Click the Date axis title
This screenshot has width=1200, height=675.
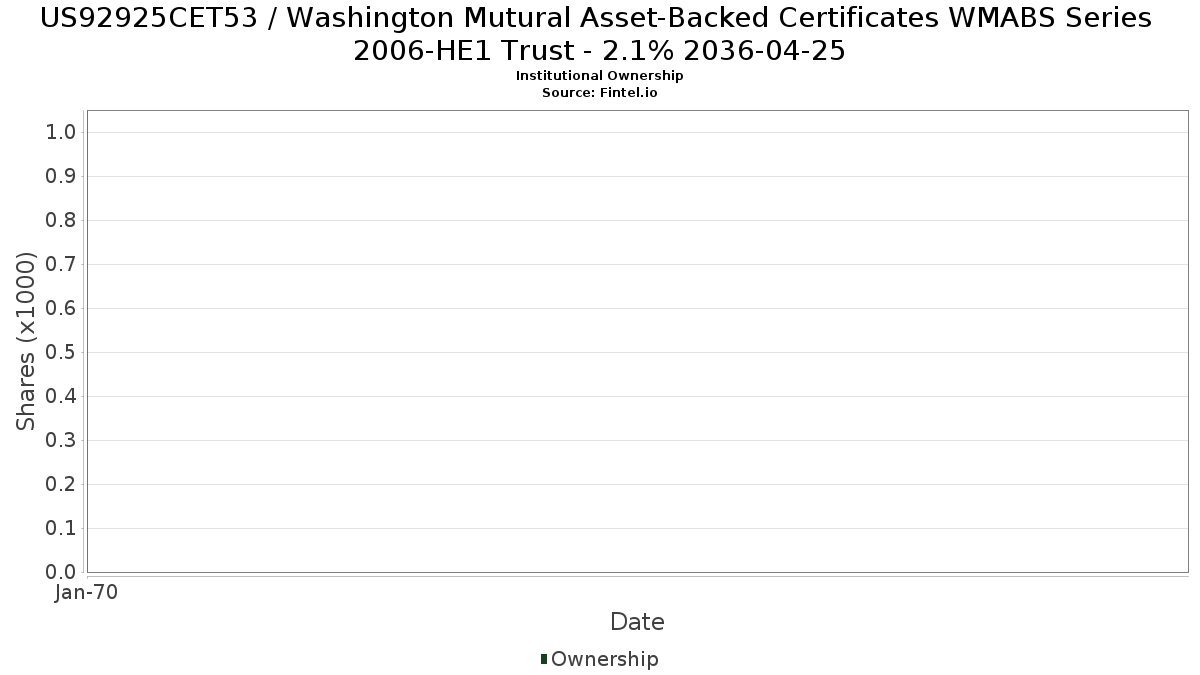[x=637, y=622]
